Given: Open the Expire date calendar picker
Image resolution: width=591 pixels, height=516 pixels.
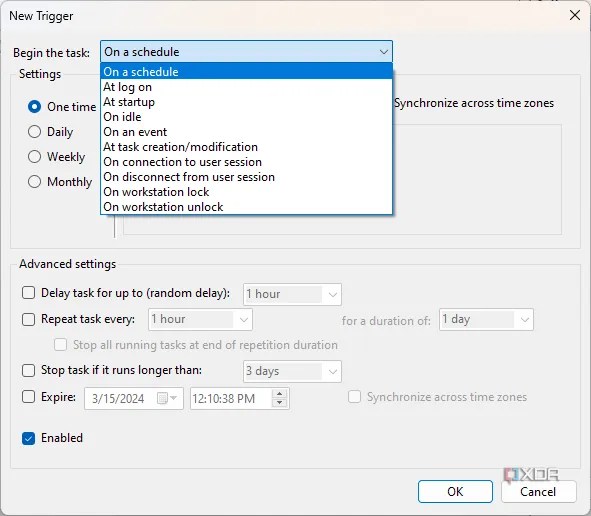Looking at the screenshot, I should pos(166,398).
